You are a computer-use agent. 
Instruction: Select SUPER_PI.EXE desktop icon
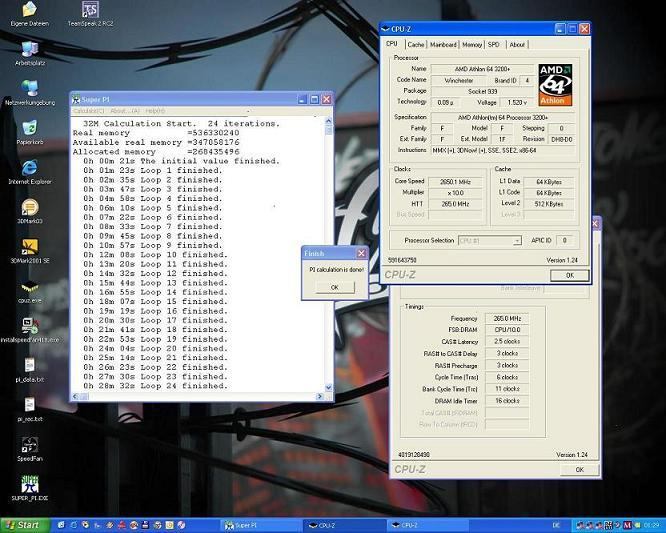pos(29,488)
